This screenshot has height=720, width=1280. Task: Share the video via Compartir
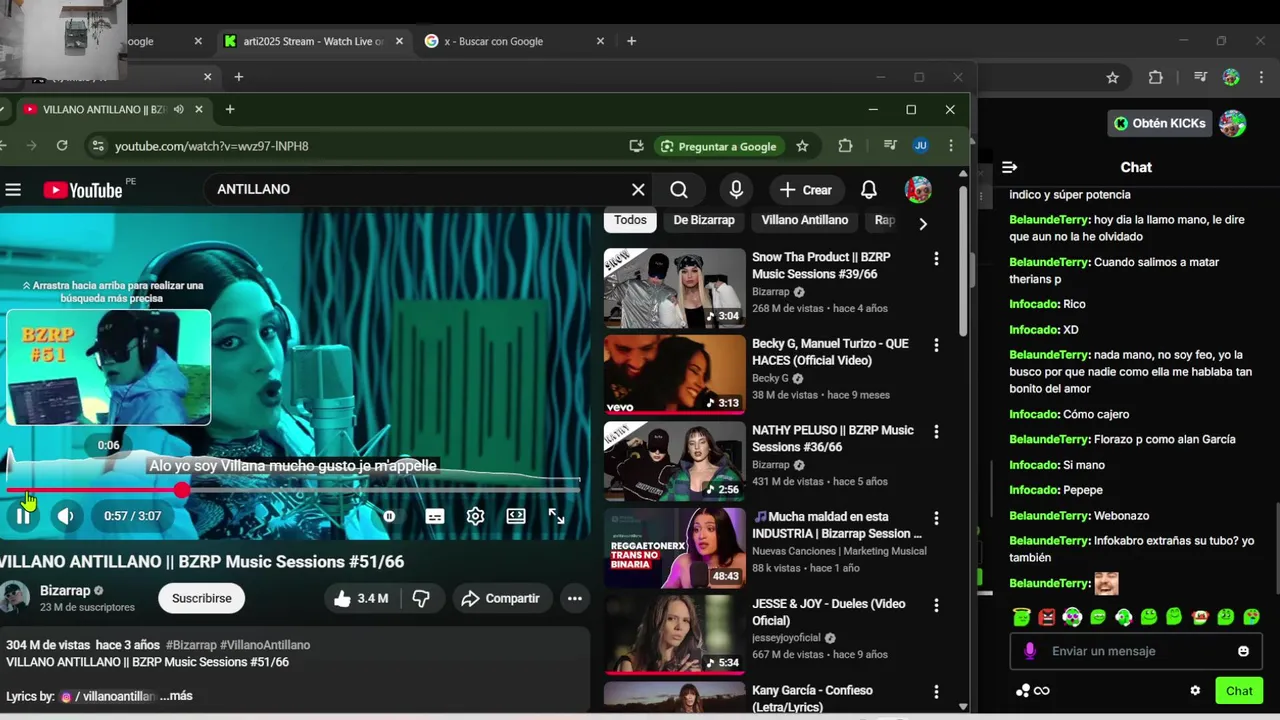click(501, 598)
